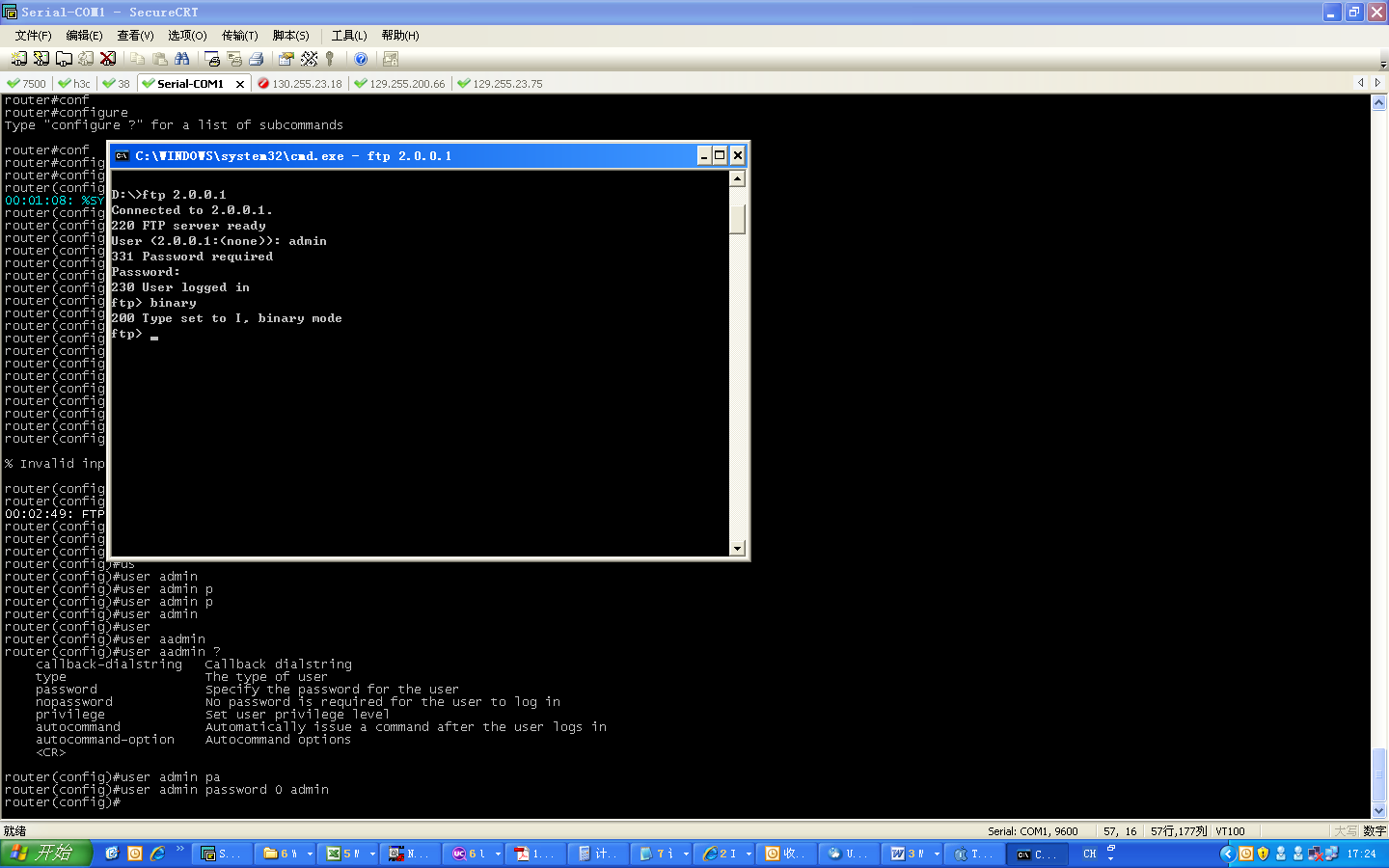Screen dimensions: 1389x868
Task: Click the key icon in toolbar
Action: [330, 59]
